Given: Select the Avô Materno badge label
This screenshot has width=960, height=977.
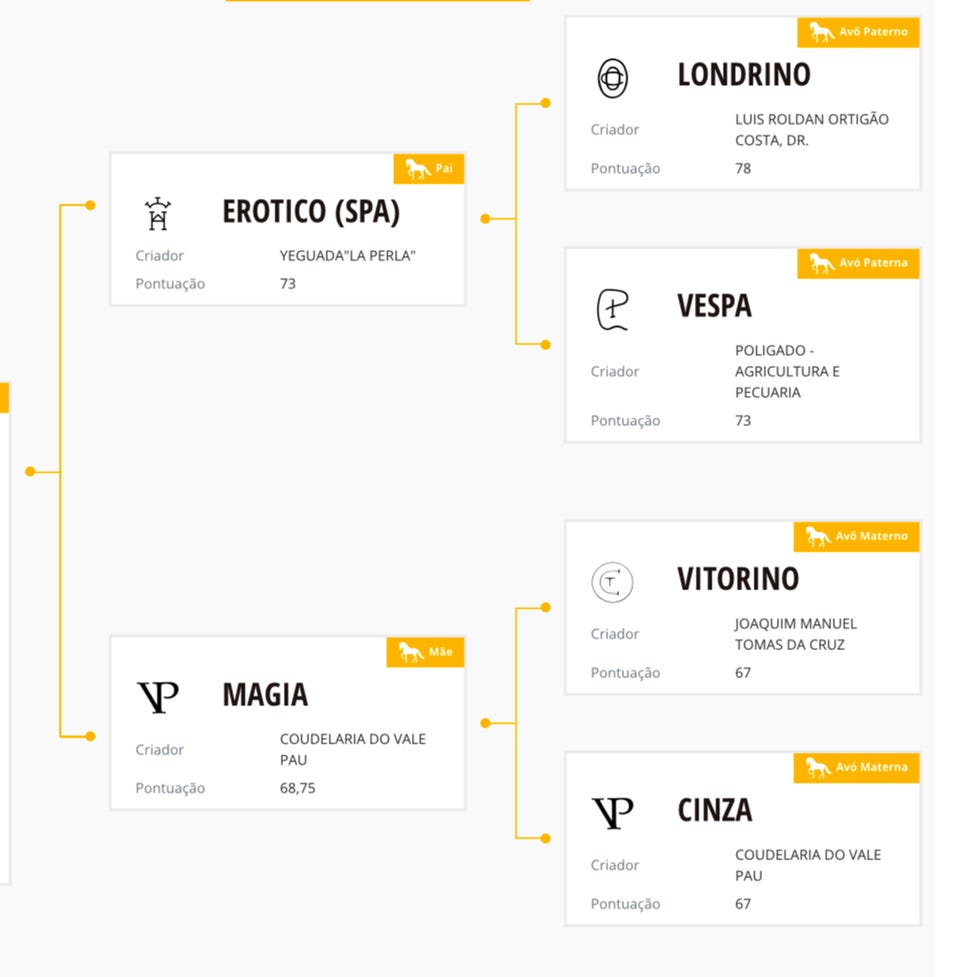Looking at the screenshot, I should pos(872,536).
